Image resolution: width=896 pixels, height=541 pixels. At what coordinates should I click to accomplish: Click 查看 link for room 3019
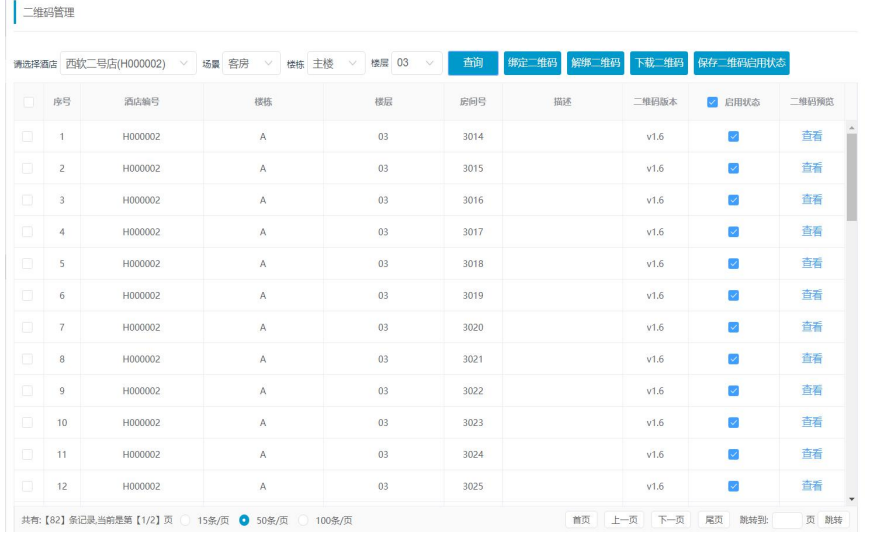click(x=811, y=295)
